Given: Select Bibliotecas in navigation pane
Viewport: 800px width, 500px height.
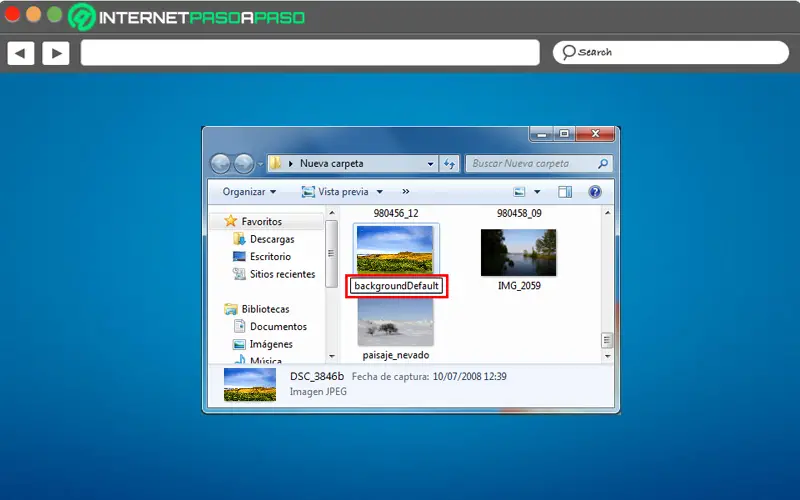Looking at the screenshot, I should [x=265, y=309].
